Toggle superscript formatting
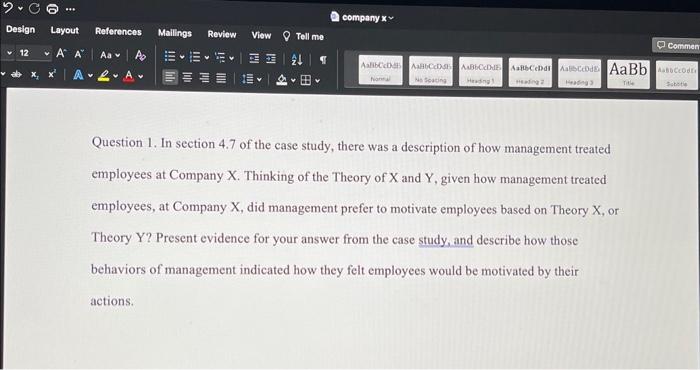 point(52,74)
